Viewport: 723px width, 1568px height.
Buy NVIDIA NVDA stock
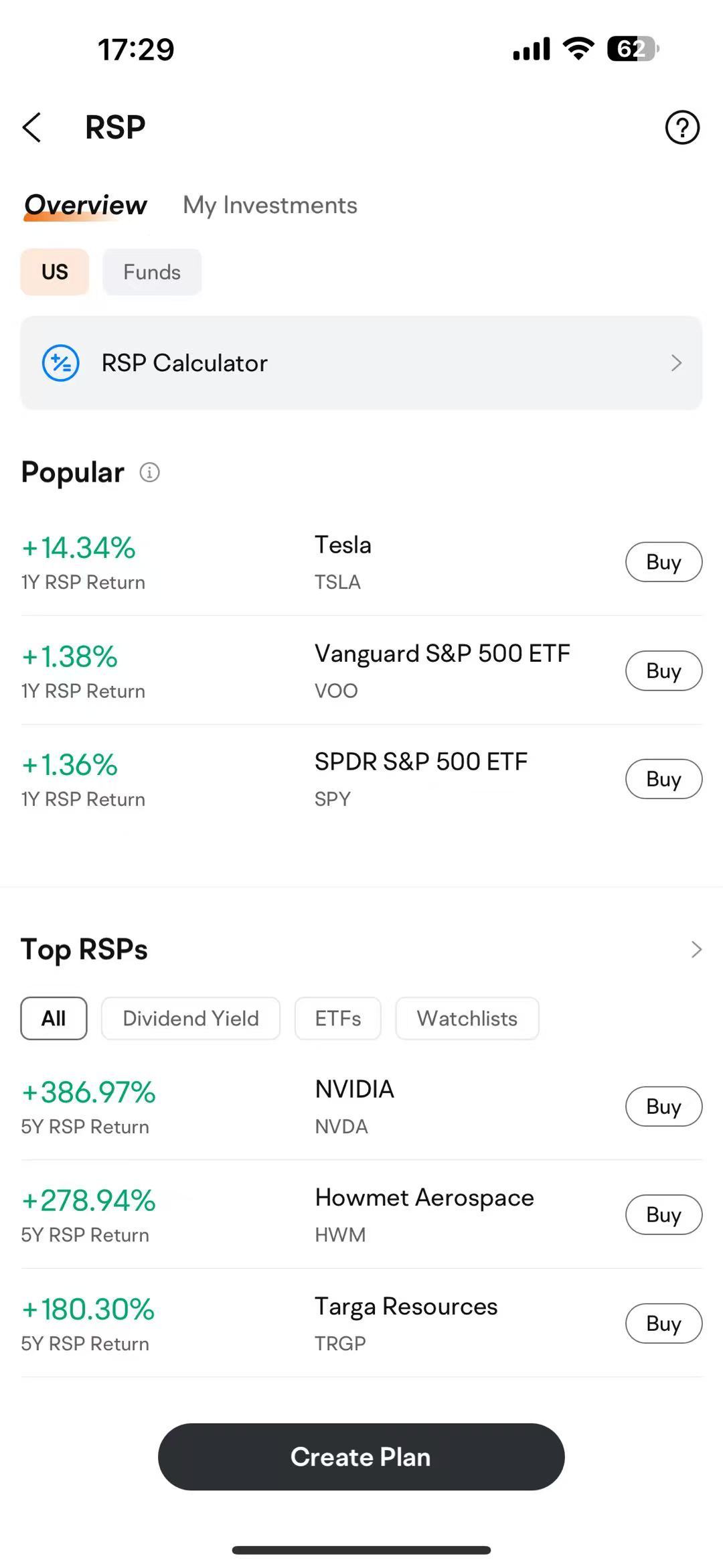[663, 1107]
